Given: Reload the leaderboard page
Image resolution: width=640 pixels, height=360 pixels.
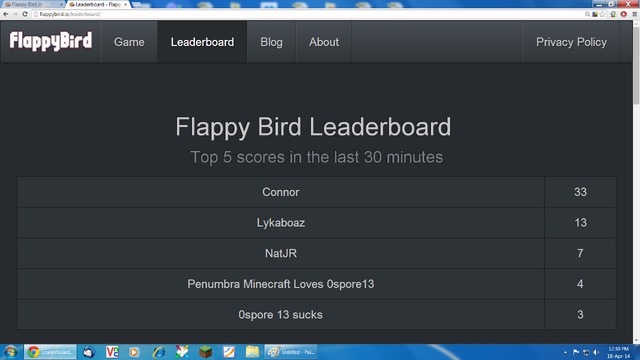Looking at the screenshot, I should click(25, 14).
